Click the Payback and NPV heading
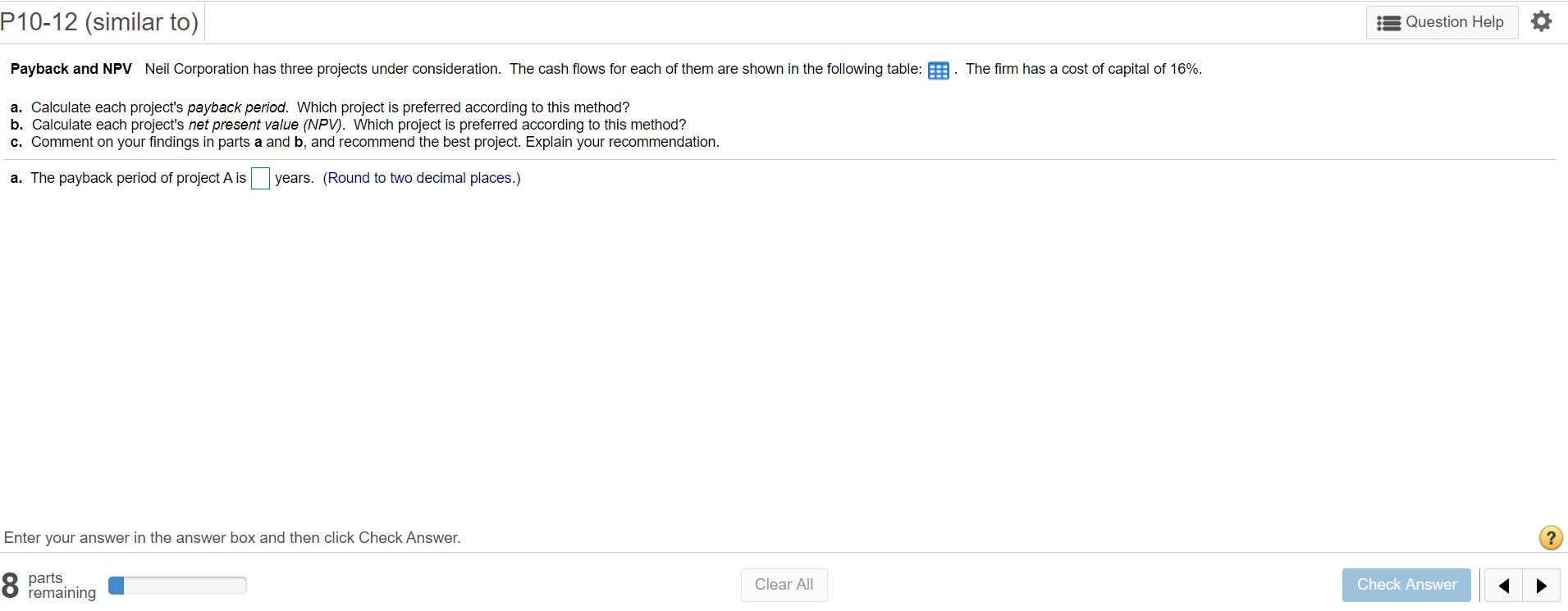Viewport: 1568px width, 611px height. [x=71, y=69]
